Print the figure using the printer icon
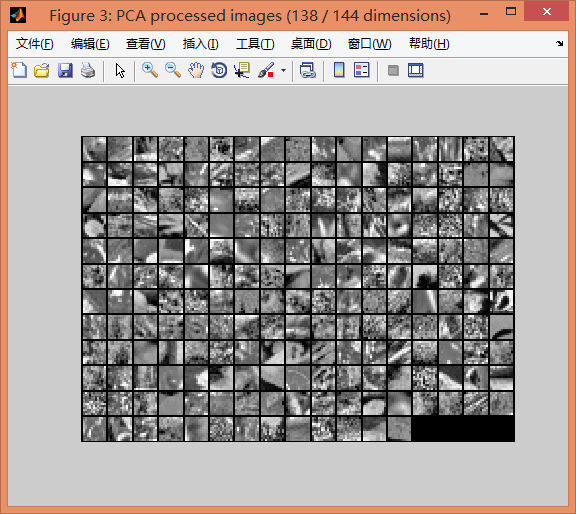This screenshot has width=576, height=514. 88,70
